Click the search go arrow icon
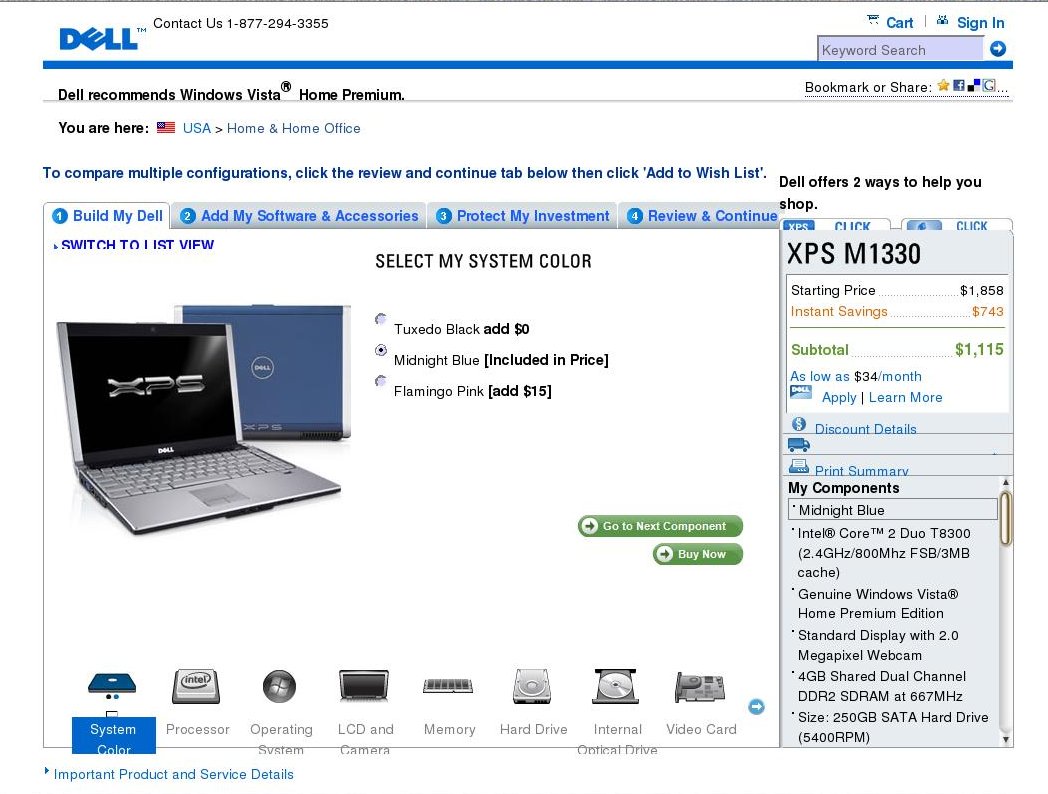 point(998,49)
